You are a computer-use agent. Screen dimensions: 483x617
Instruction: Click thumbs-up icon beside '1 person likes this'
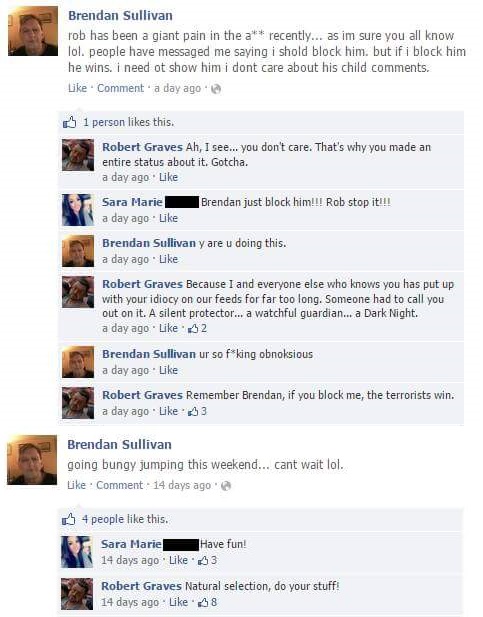coord(70,122)
